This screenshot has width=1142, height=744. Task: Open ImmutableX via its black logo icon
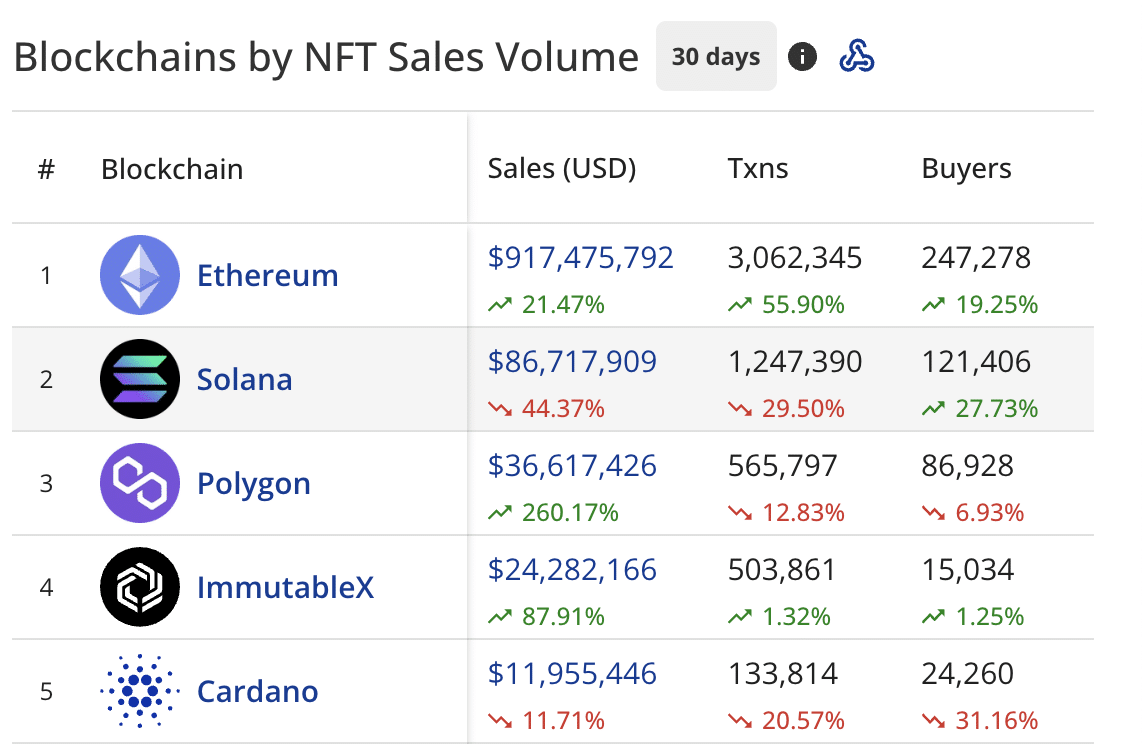pos(140,587)
